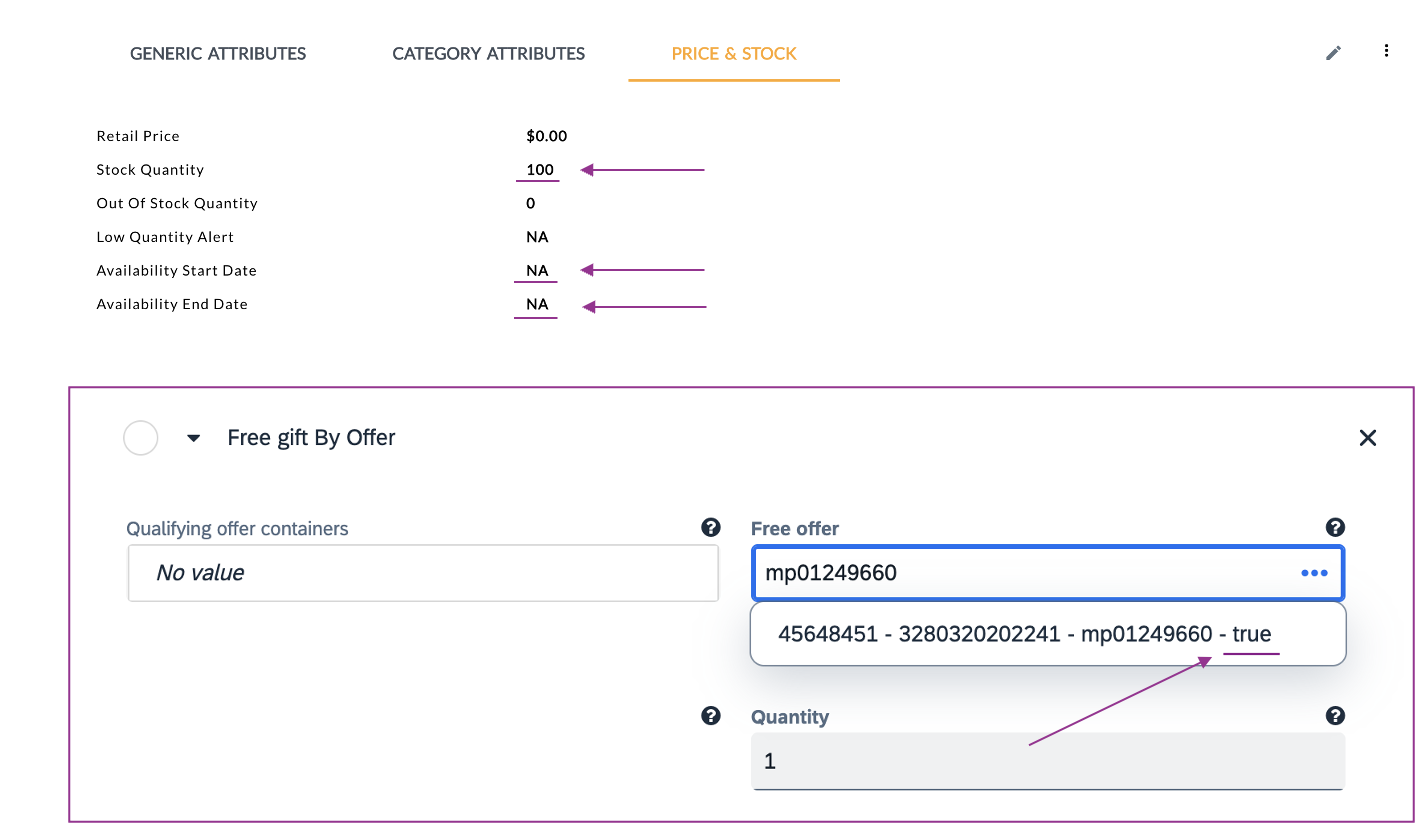The width and height of the screenshot is (1420, 830).
Task: Click the pencil edit icon
Action: 1333,53
